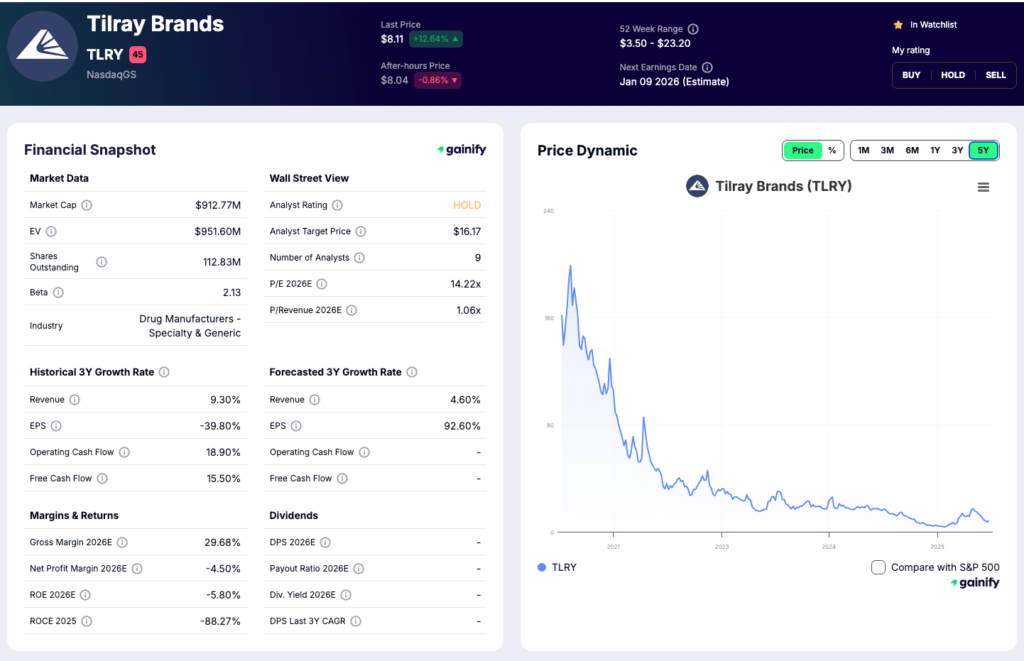The height and width of the screenshot is (661, 1024).
Task: Open the chart hamburger options menu
Action: (983, 186)
